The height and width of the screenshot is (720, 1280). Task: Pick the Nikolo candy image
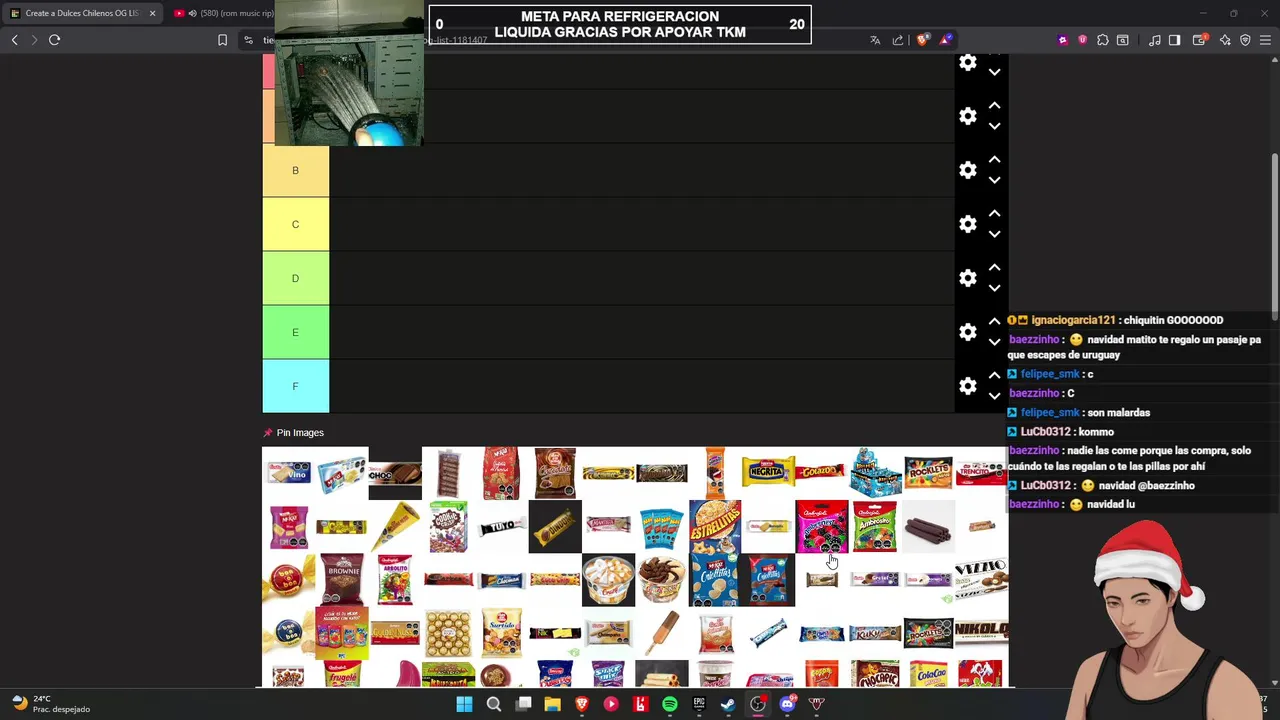pos(981,632)
